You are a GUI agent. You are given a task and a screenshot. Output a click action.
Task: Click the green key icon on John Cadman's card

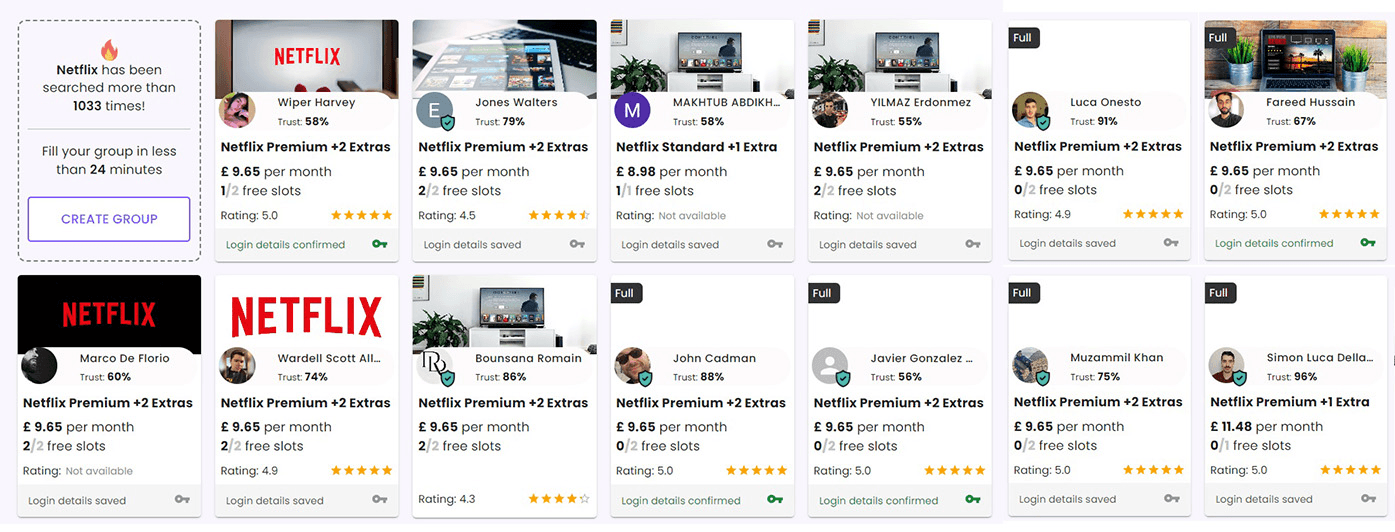[775, 500]
